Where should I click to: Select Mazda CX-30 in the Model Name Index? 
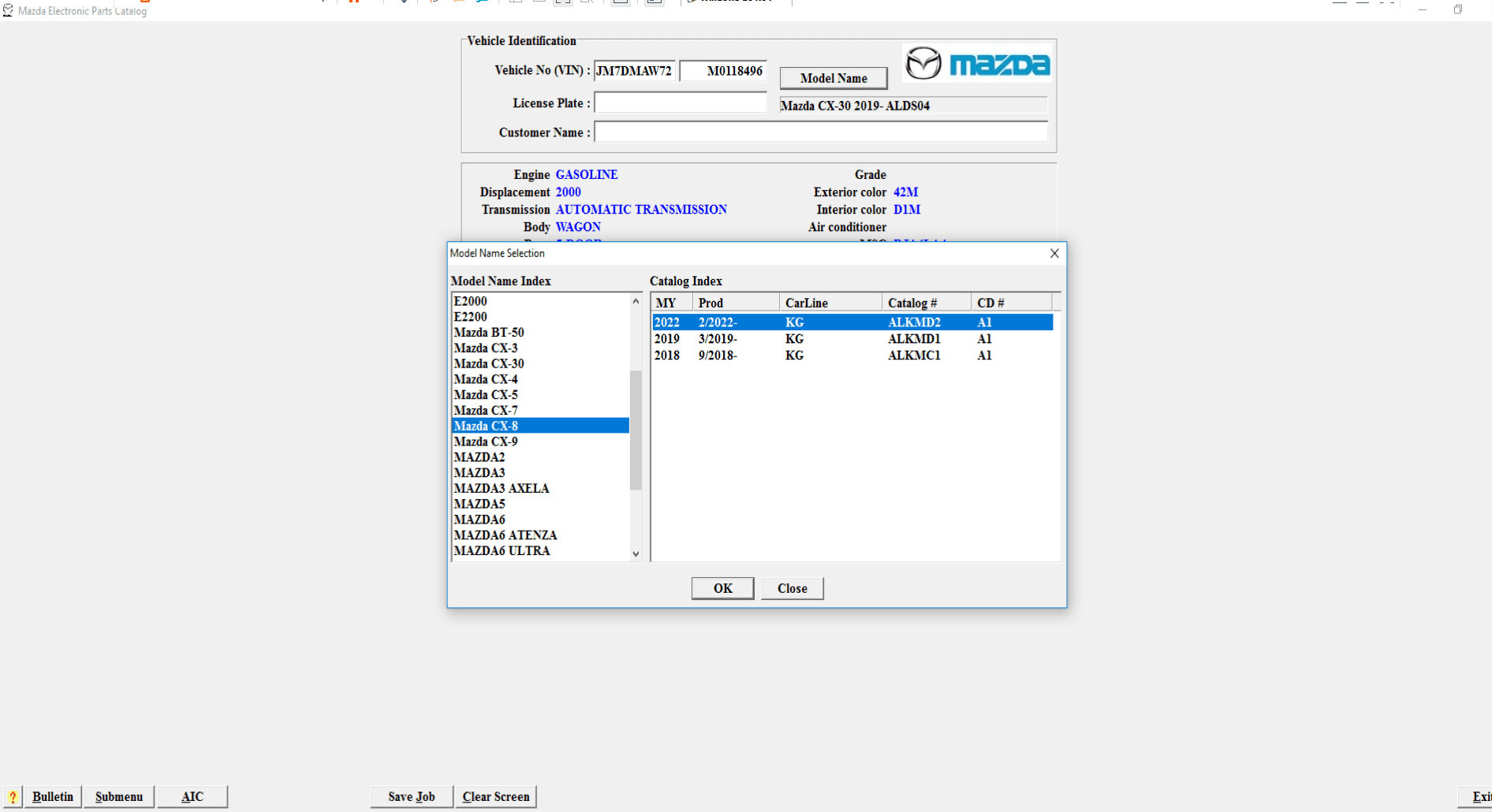(489, 363)
